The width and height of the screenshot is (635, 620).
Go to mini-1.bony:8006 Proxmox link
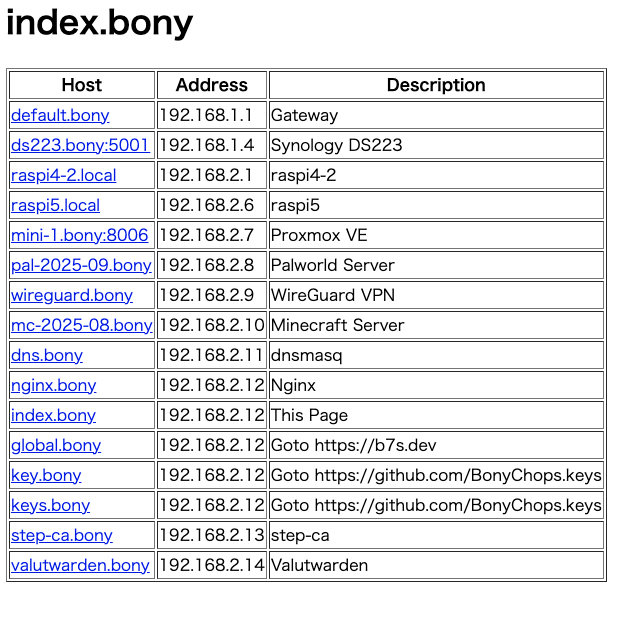pos(79,235)
